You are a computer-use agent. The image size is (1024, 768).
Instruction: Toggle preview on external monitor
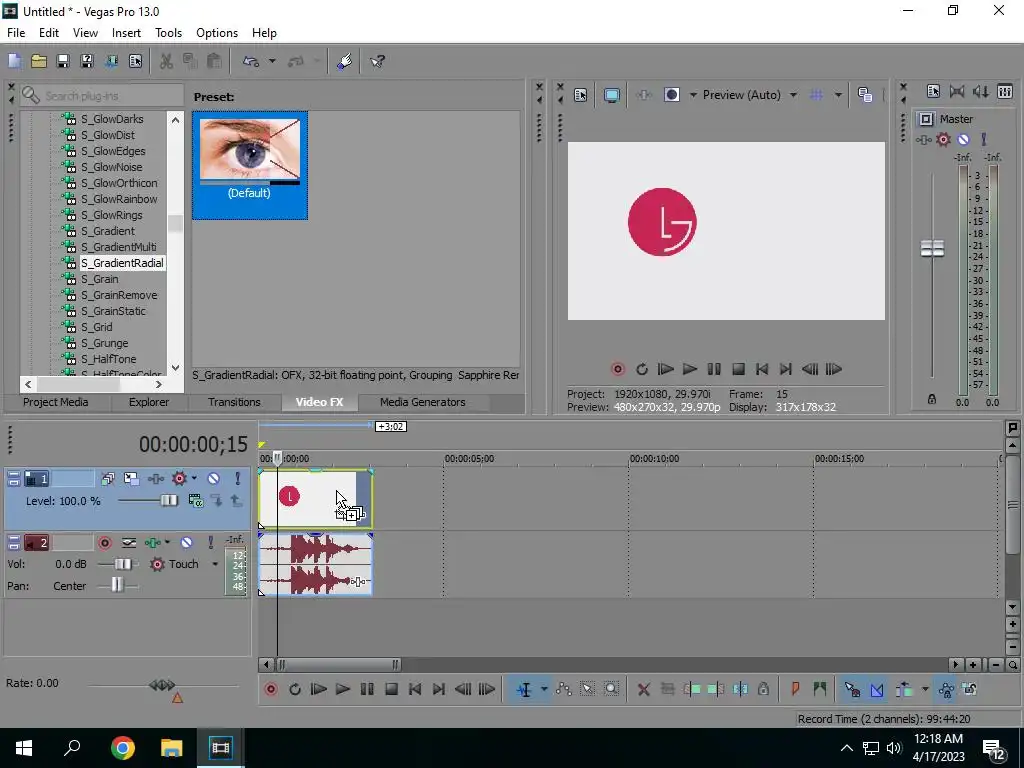tap(612, 95)
